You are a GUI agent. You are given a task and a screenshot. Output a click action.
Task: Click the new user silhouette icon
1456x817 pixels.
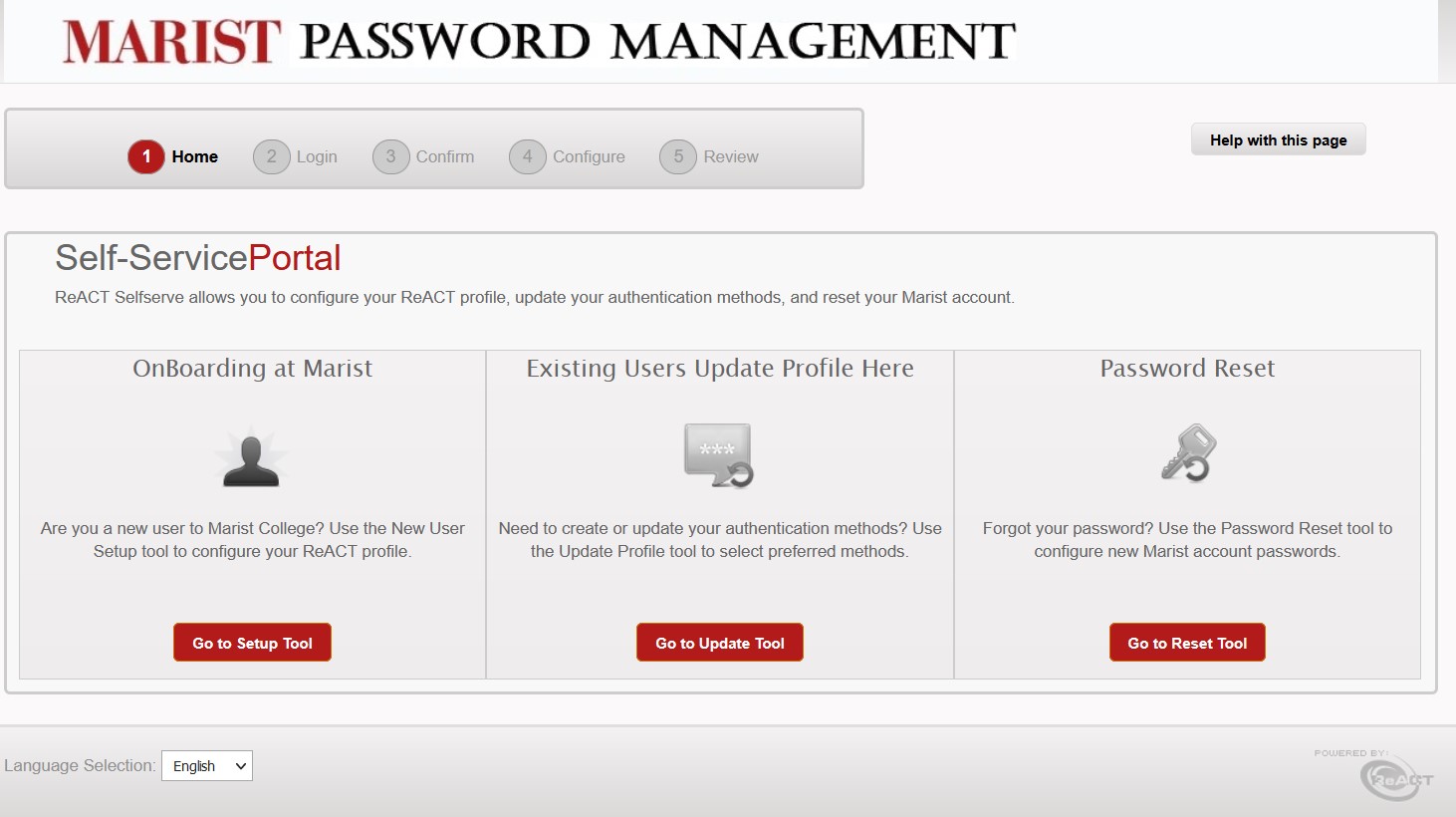(252, 459)
